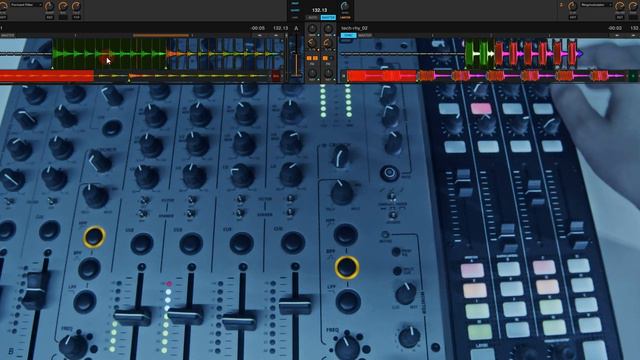The image size is (640, 360).
Task: Select the deck letter A label
Action: 296,28
